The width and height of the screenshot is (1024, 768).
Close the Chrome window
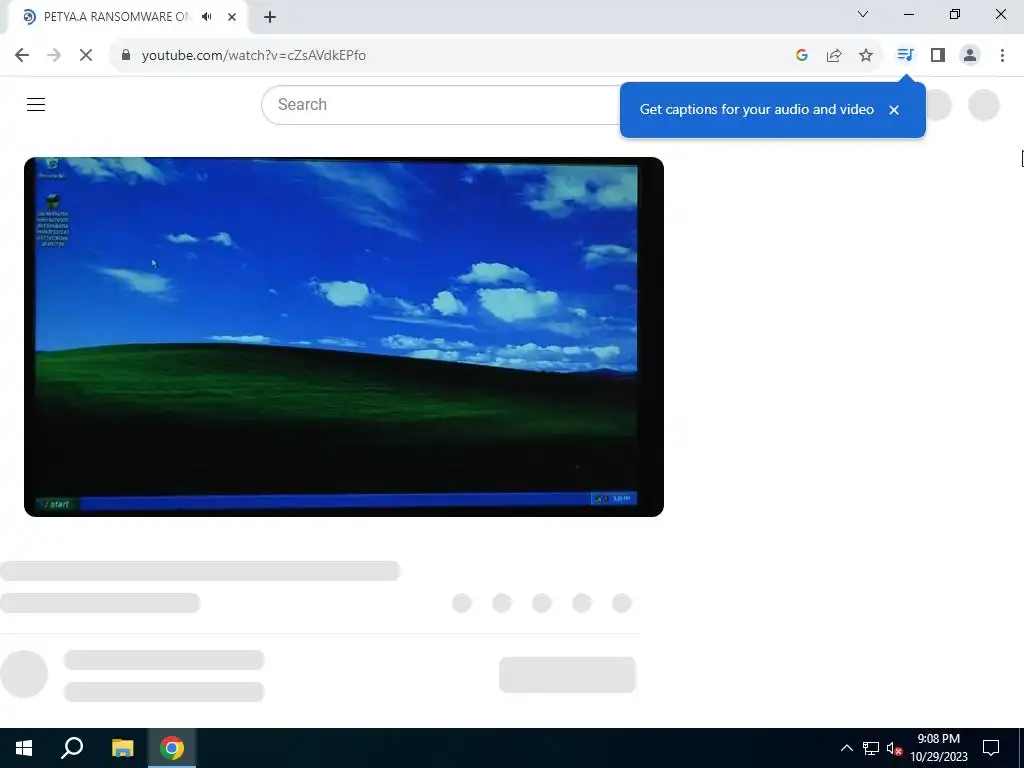click(1000, 14)
